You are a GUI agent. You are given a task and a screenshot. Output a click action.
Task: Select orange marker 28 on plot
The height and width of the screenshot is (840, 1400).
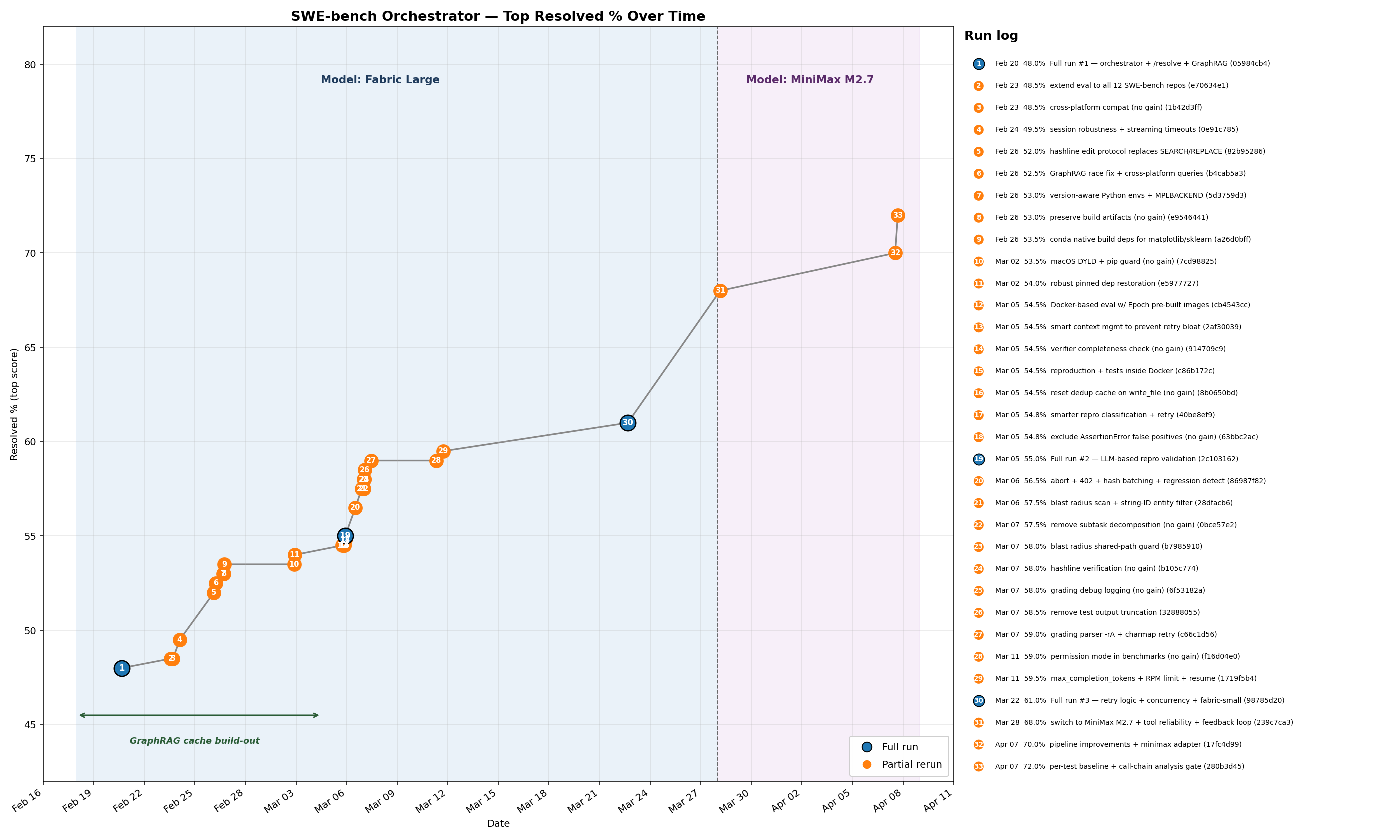tap(435, 461)
